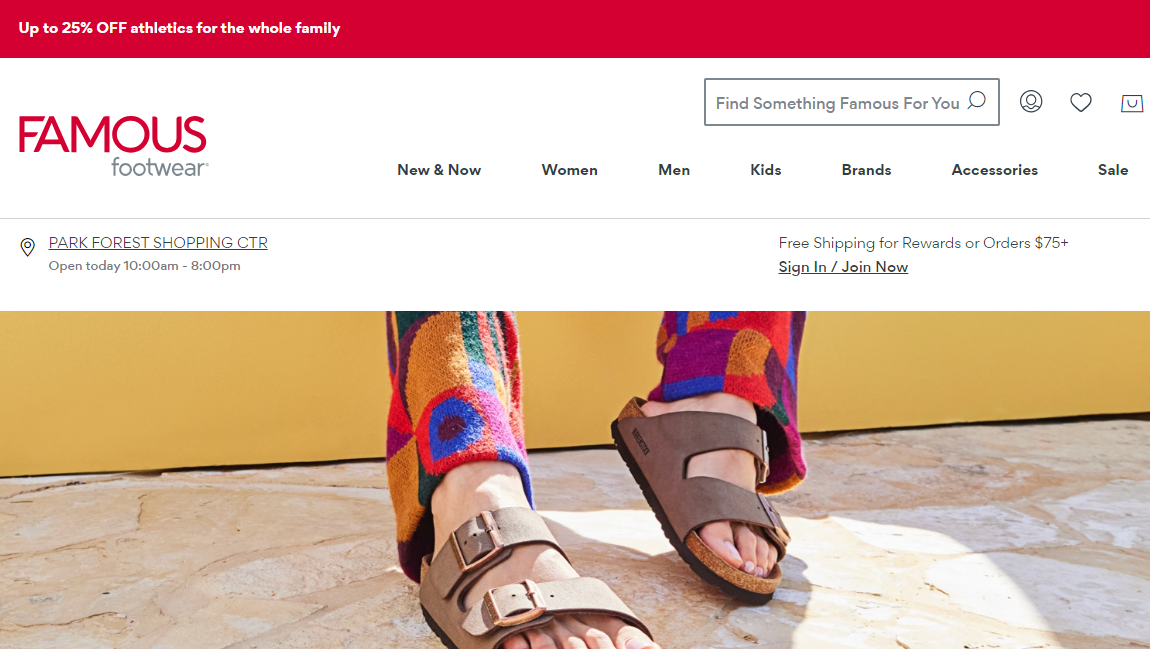Open the Accessories menu
This screenshot has height=649, width=1150.
[995, 170]
